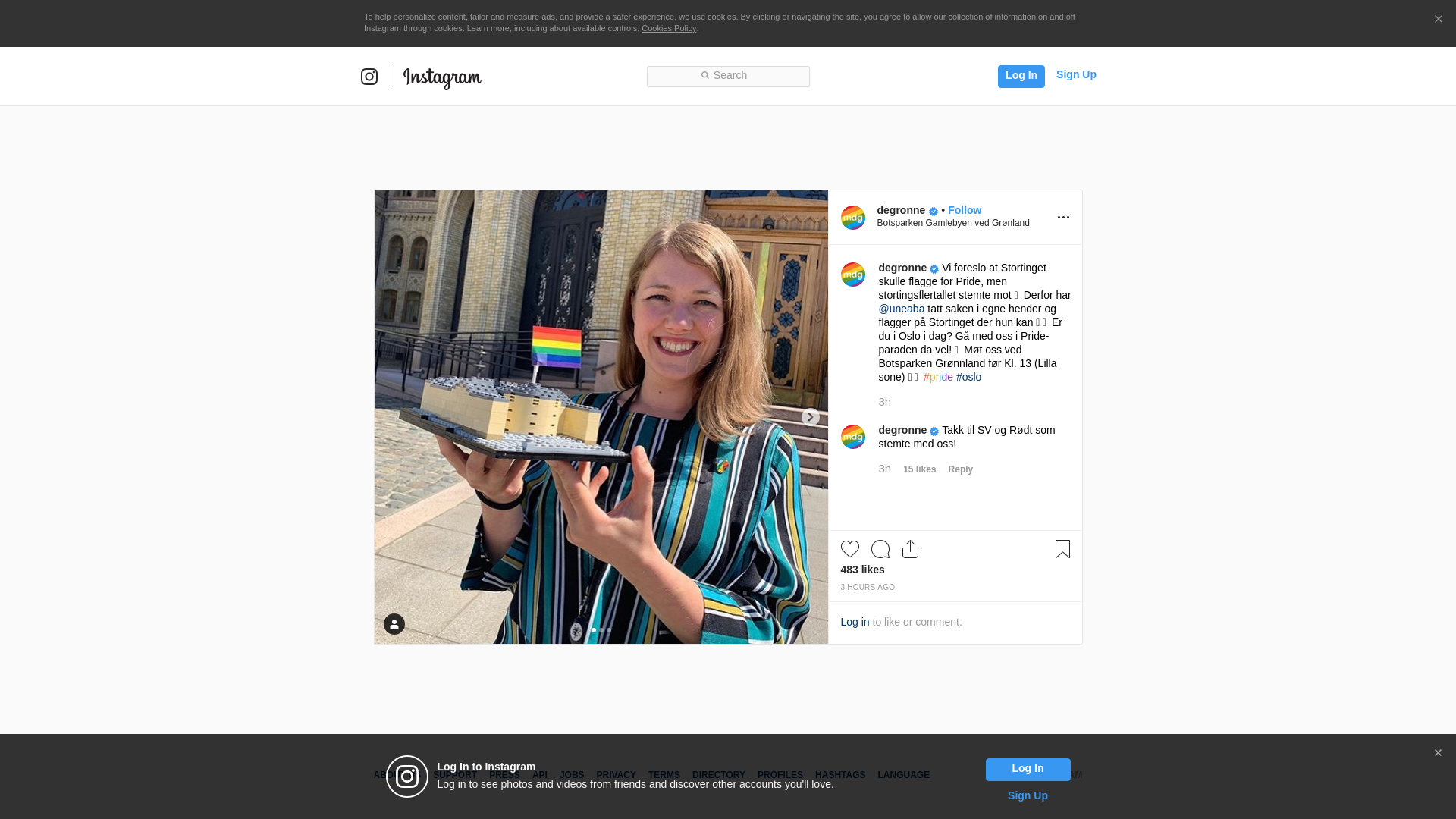Click the 3h timestamp on the comment

click(x=885, y=469)
